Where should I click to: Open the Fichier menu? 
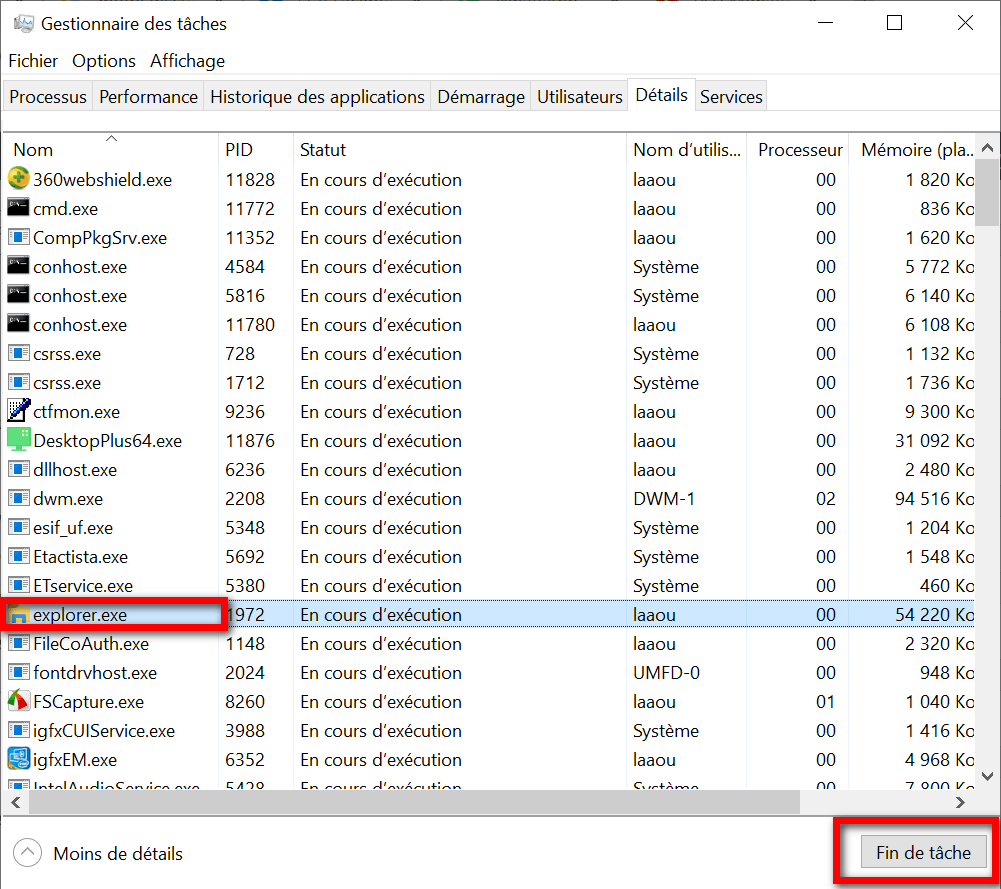[x=33, y=61]
